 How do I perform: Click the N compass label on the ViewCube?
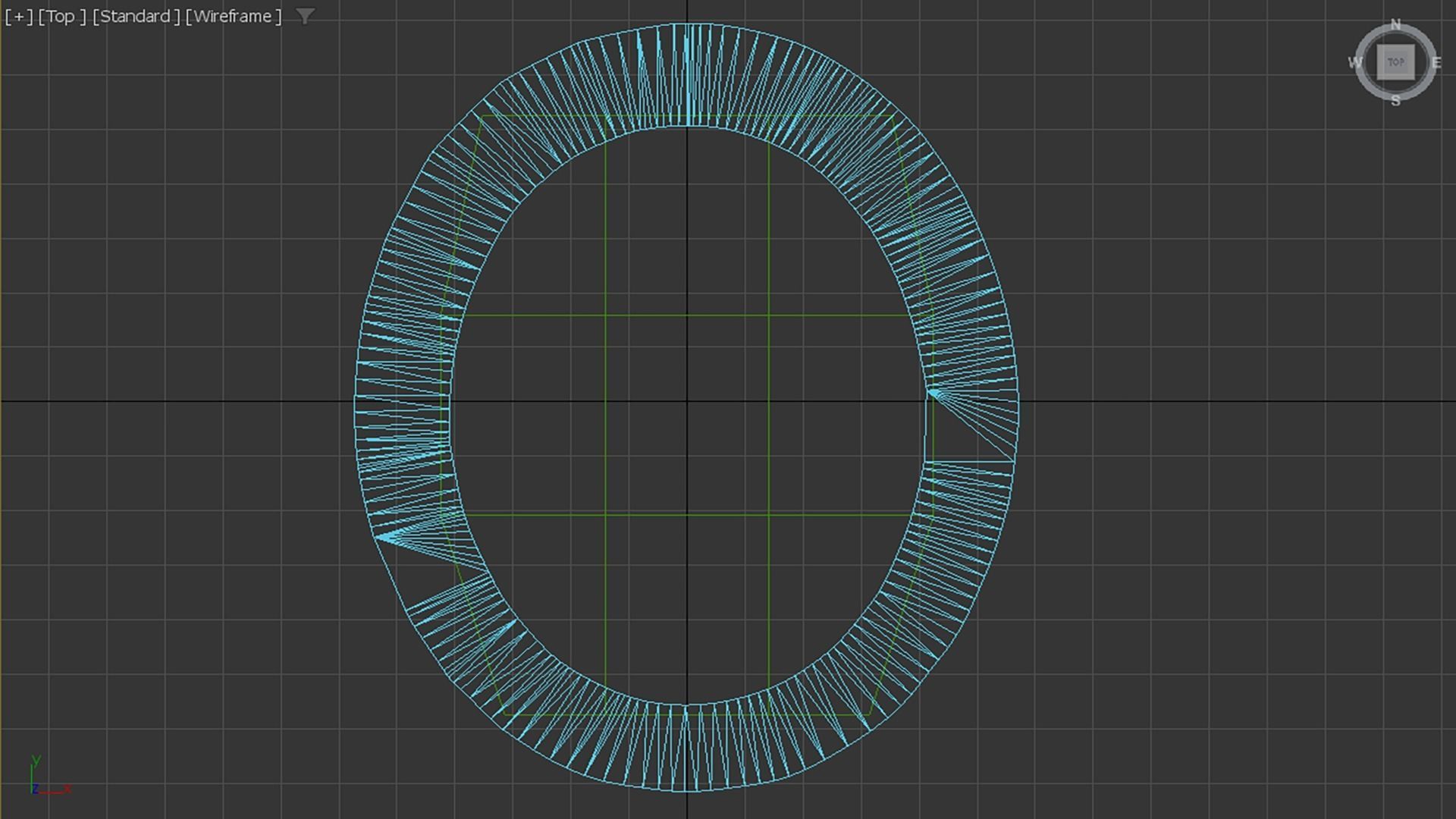point(1395,25)
